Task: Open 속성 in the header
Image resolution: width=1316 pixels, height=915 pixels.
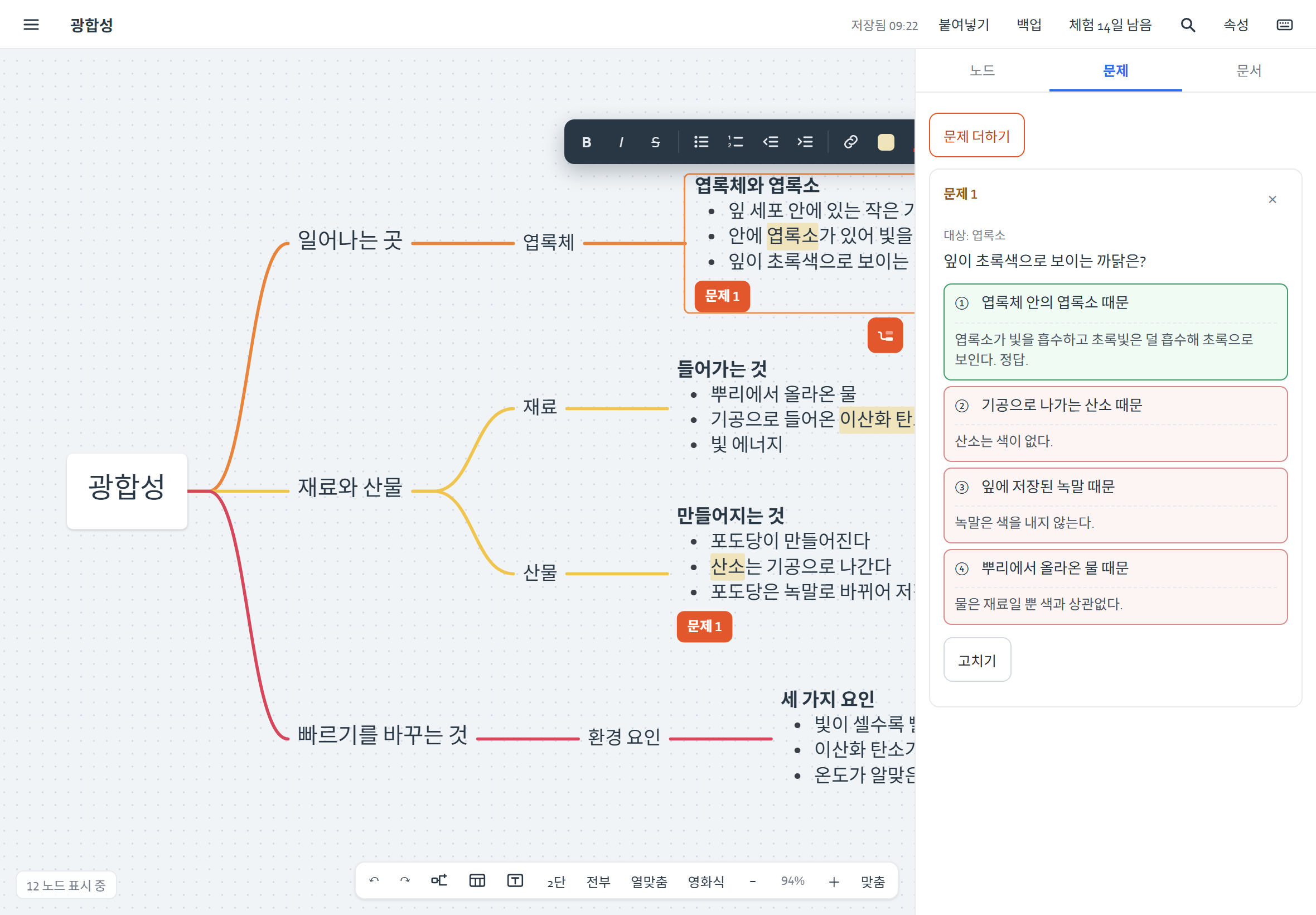Action: (x=1236, y=25)
